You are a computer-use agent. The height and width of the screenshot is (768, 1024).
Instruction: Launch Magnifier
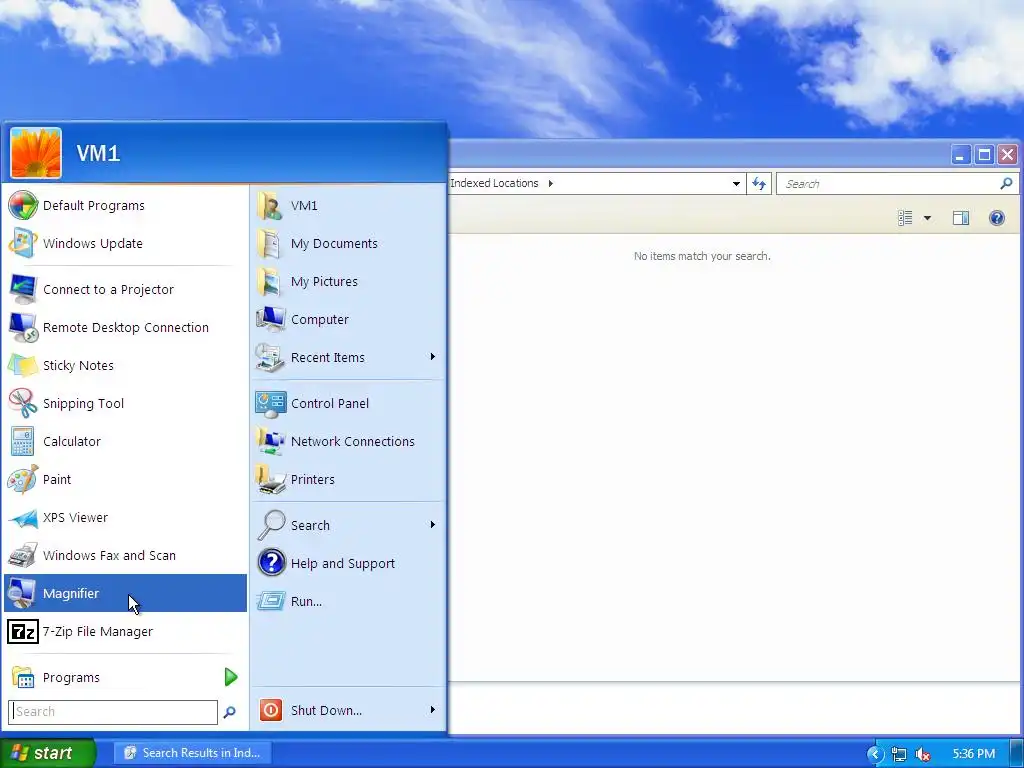[x=125, y=593]
